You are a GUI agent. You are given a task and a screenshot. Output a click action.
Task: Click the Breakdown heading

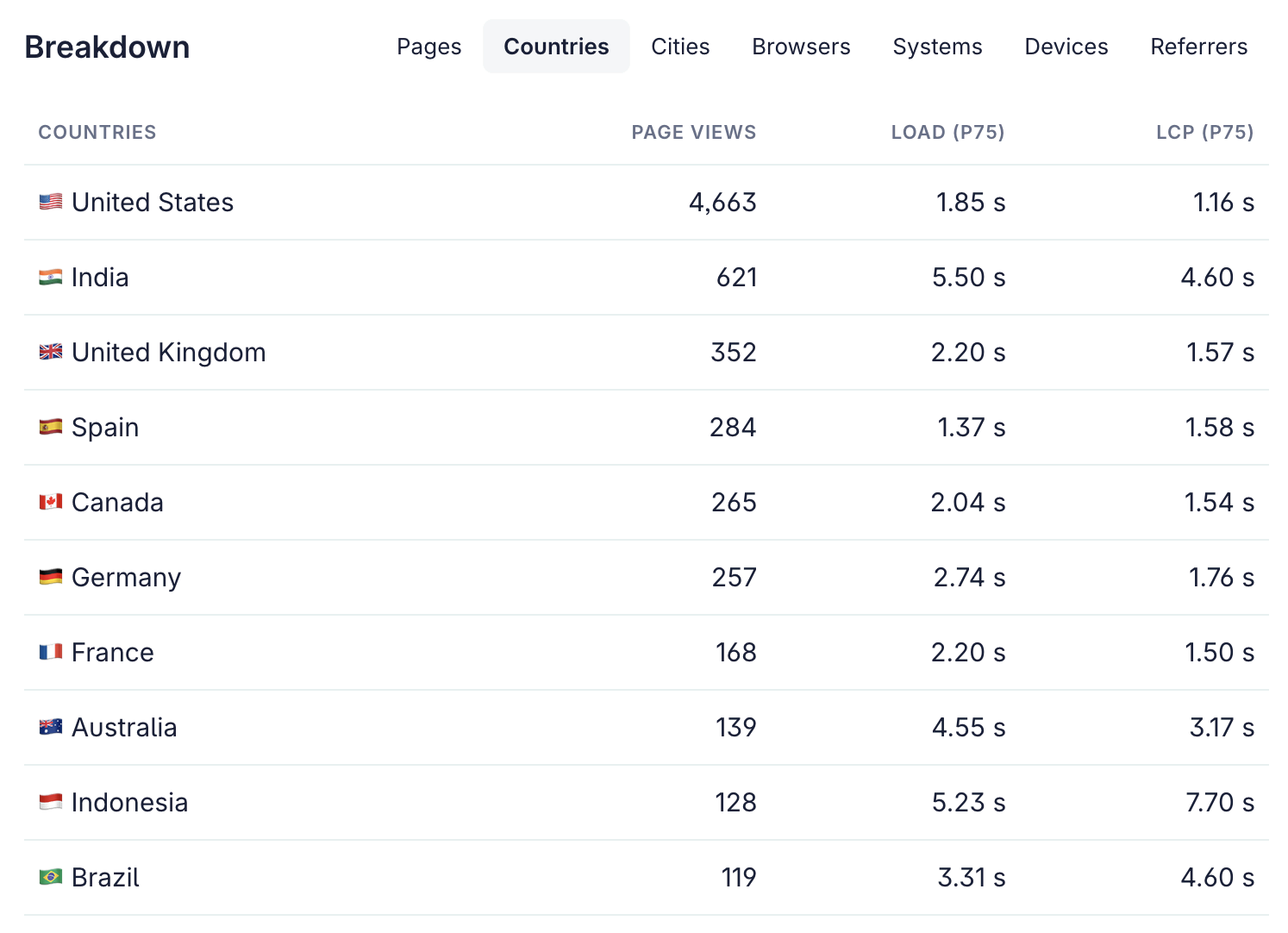pyautogui.click(x=107, y=47)
